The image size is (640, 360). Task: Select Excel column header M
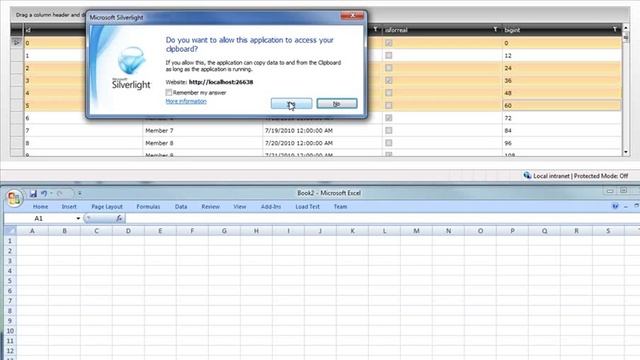416,231
